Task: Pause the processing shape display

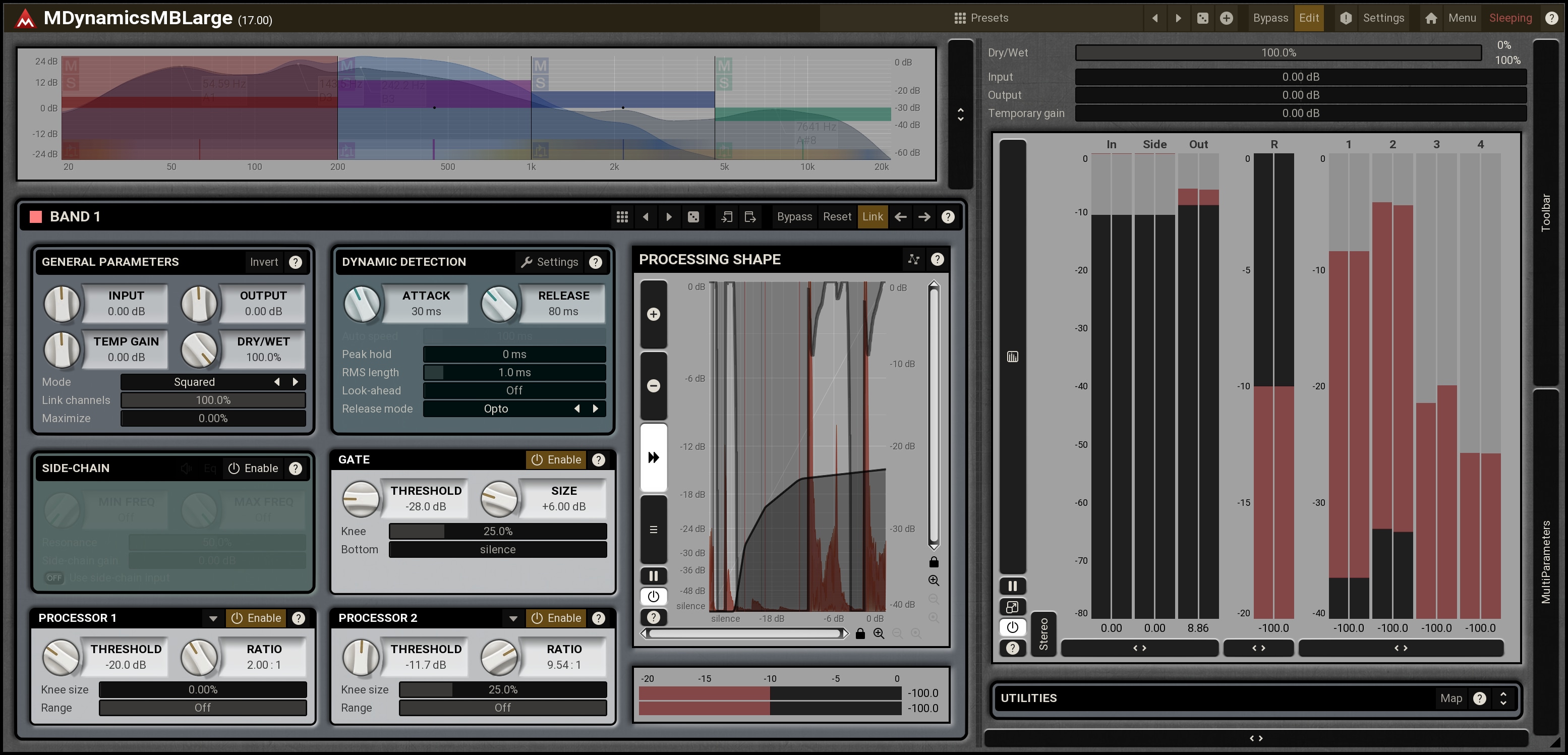Action: coord(653,576)
